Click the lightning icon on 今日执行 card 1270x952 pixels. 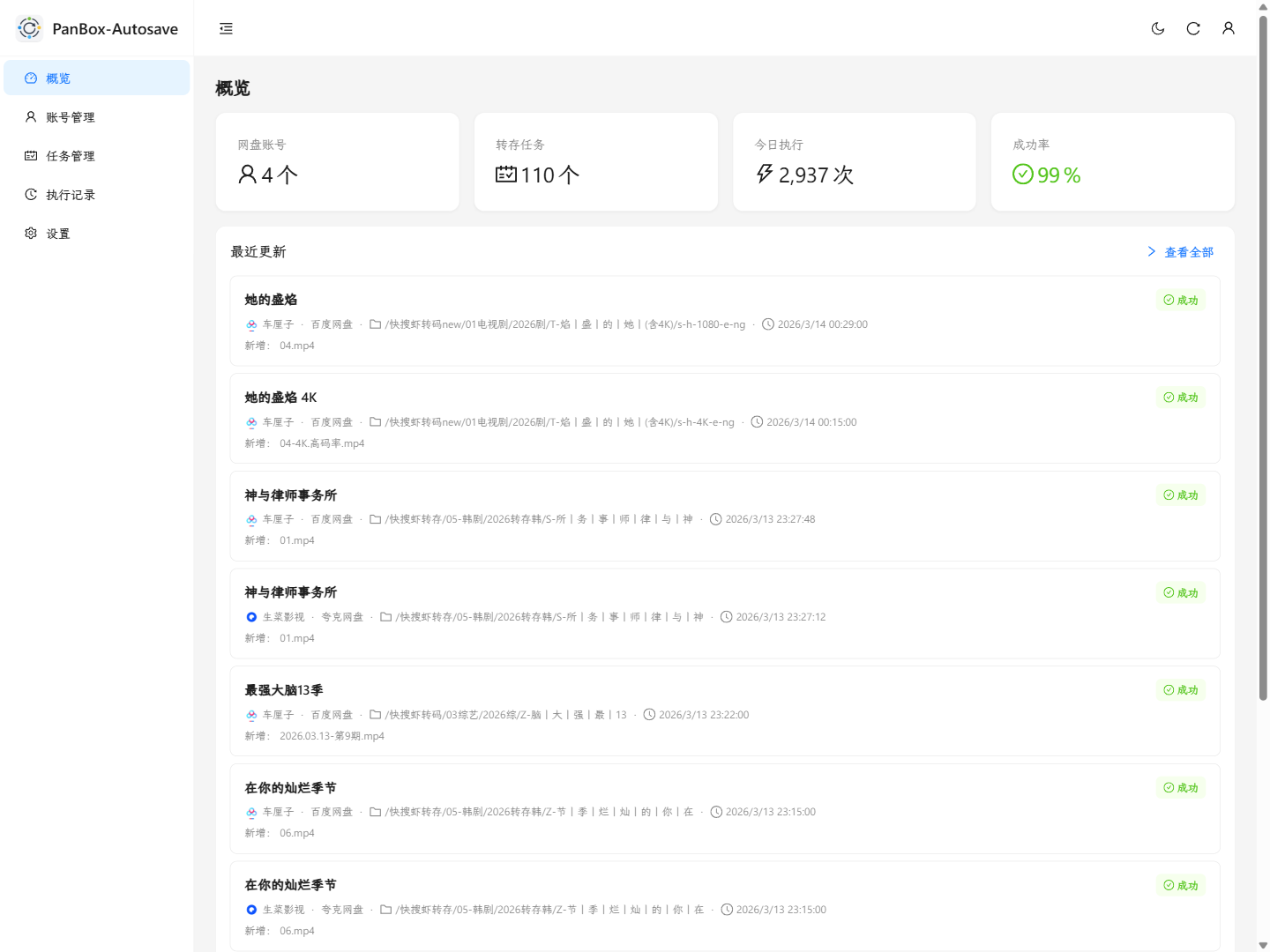(x=762, y=175)
